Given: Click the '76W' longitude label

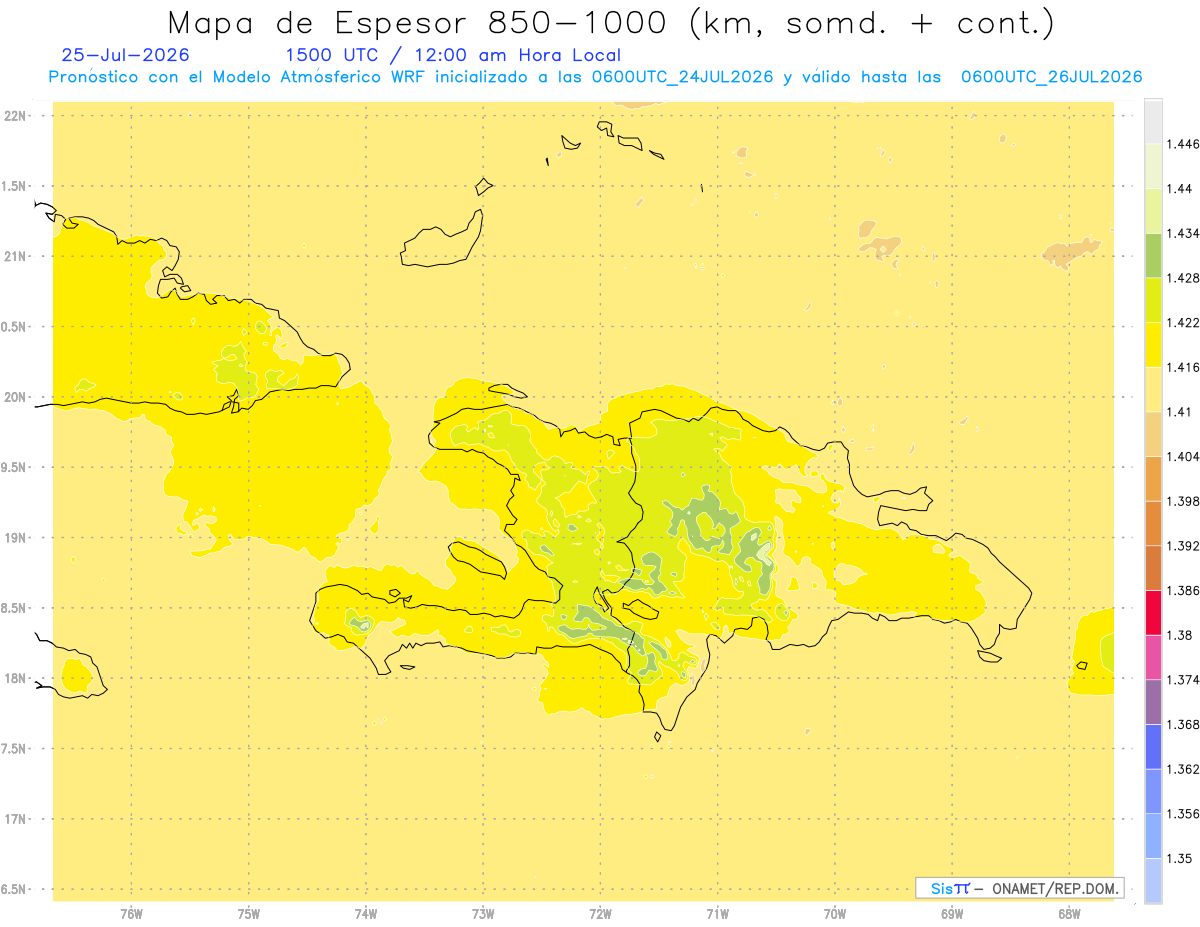Looking at the screenshot, I should [x=131, y=915].
